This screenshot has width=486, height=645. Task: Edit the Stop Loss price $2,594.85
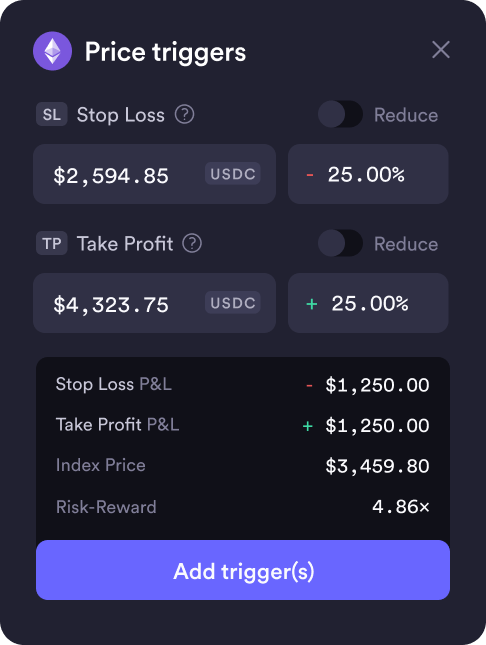pos(154,174)
